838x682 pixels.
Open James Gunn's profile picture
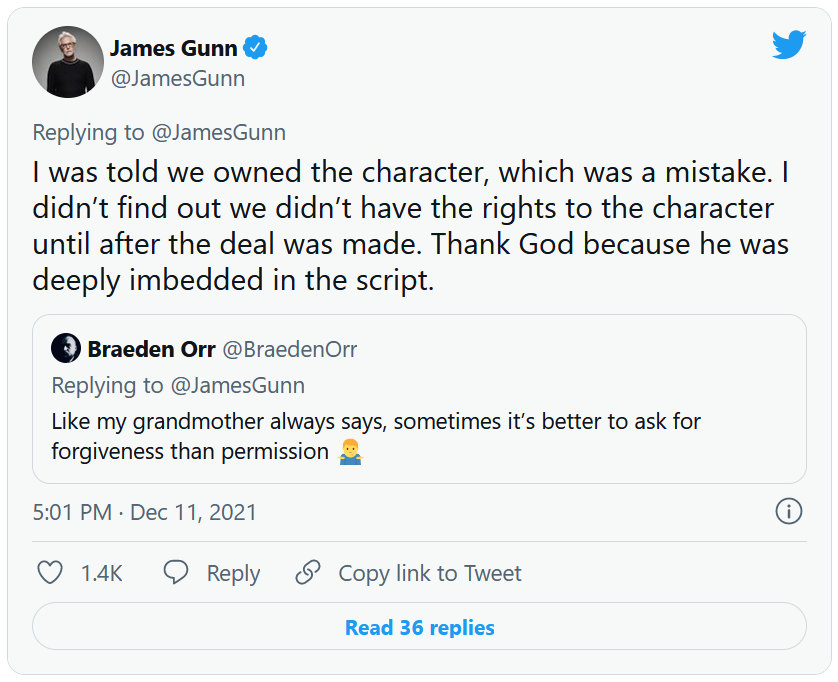(x=68, y=62)
